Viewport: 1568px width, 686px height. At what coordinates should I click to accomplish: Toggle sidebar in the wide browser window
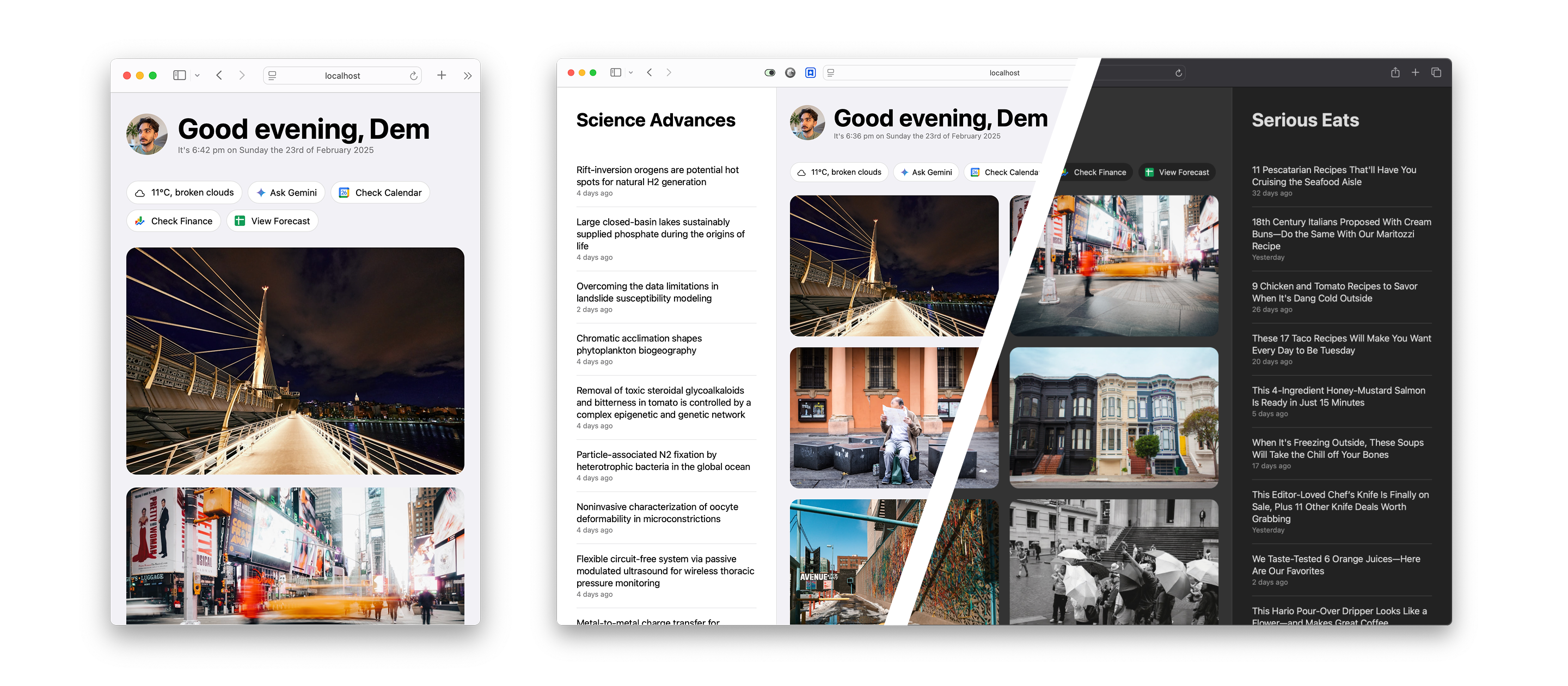[x=615, y=72]
